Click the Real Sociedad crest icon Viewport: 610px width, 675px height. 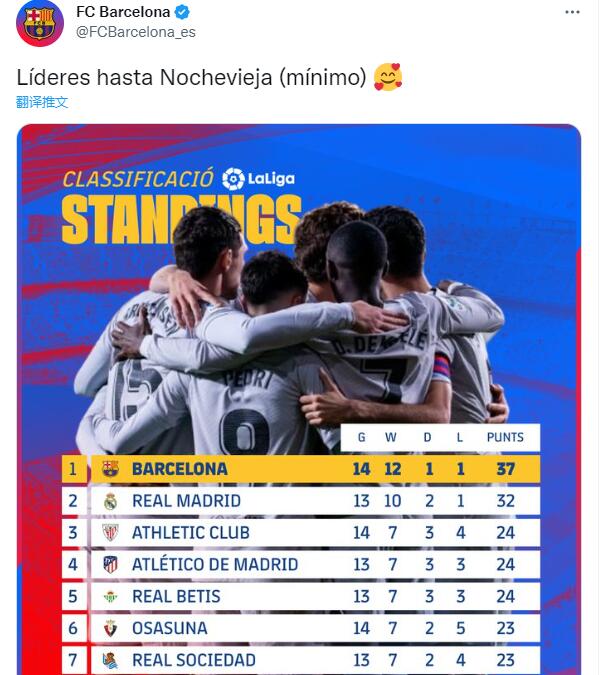point(110,660)
